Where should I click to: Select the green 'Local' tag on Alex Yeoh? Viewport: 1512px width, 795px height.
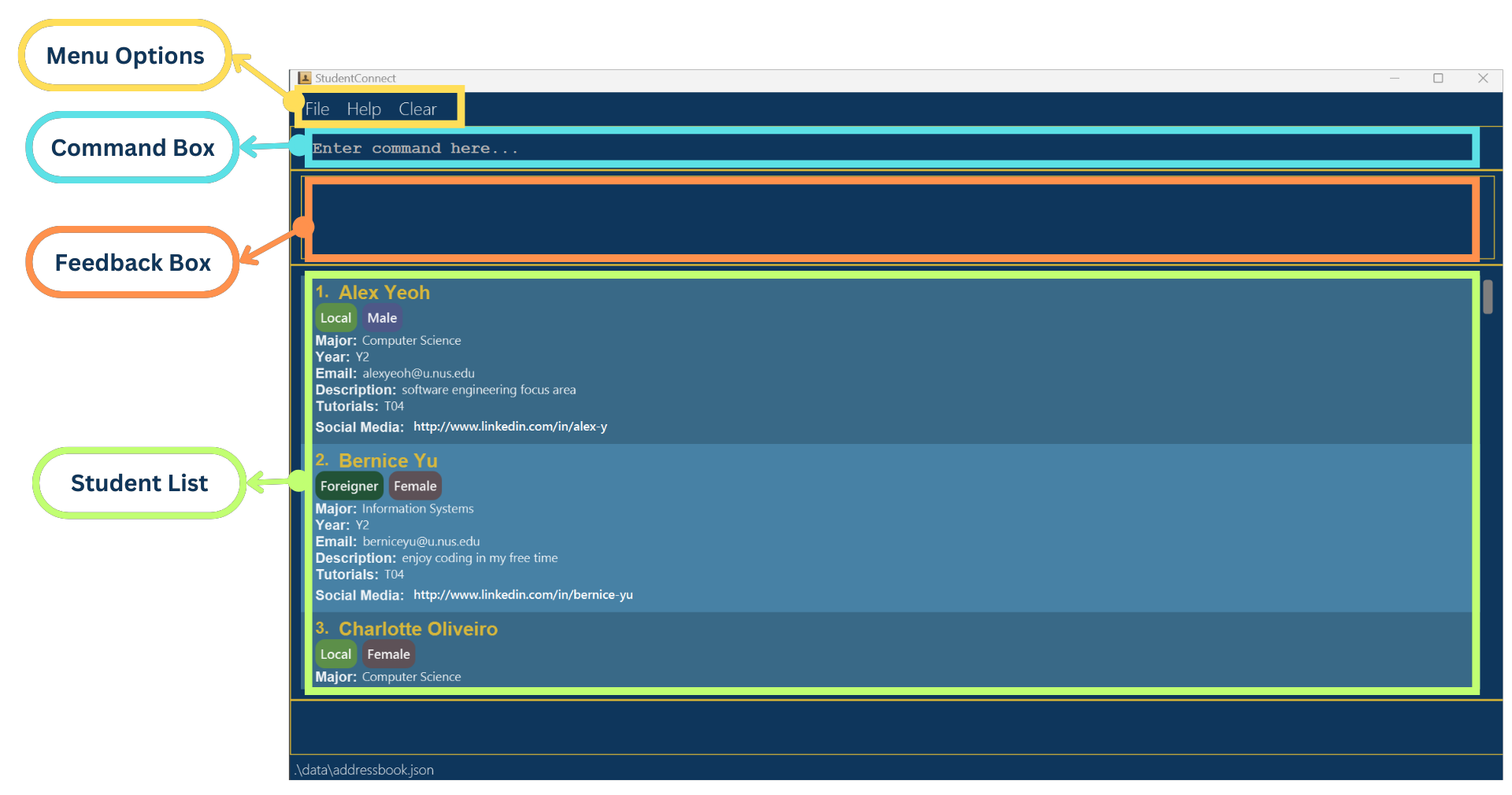pyautogui.click(x=336, y=317)
